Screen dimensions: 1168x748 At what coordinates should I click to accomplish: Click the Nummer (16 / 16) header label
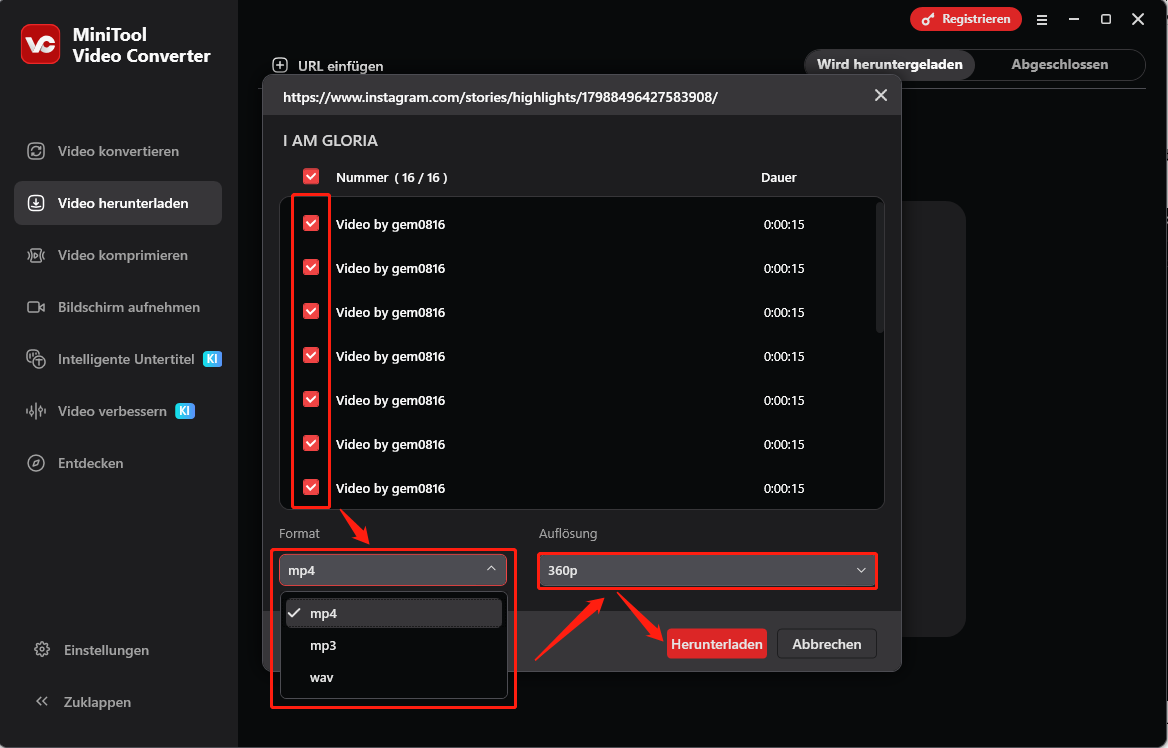click(392, 177)
